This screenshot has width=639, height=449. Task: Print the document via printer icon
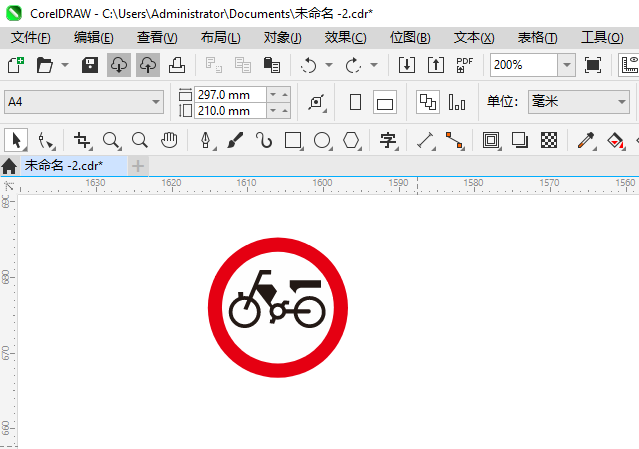tap(177, 65)
